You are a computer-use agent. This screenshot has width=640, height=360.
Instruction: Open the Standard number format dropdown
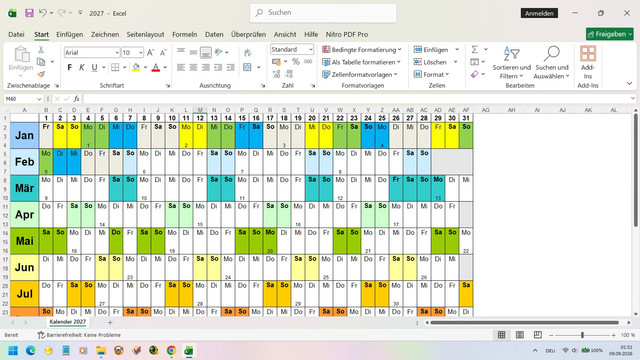(311, 49)
